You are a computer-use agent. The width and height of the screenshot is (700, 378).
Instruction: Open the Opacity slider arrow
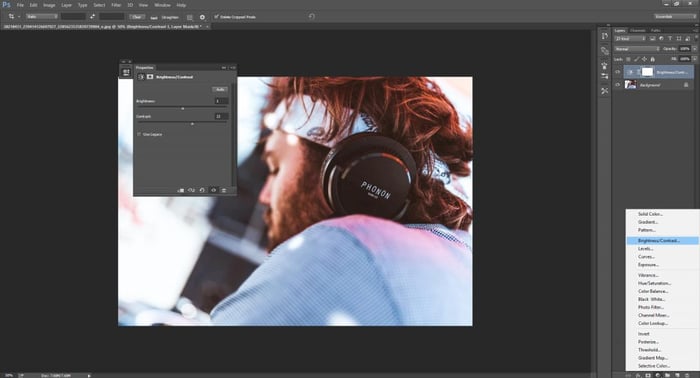(x=694, y=49)
